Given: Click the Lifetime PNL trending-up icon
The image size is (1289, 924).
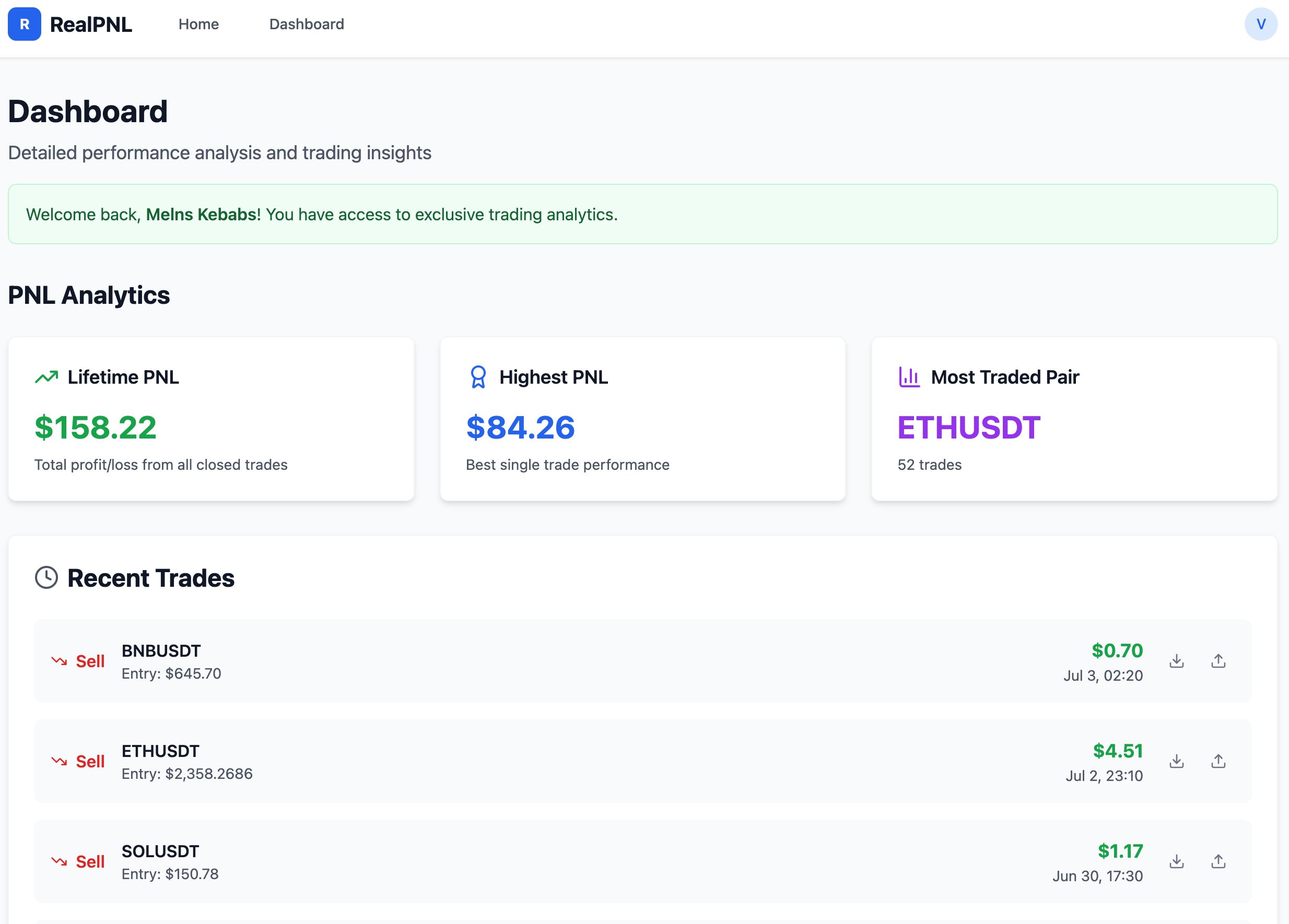Looking at the screenshot, I should 46,377.
